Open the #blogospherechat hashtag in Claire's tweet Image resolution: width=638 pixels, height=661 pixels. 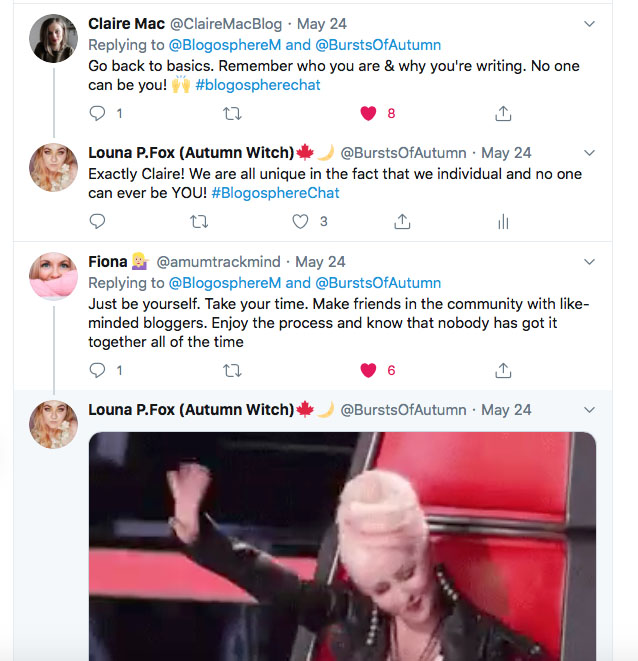pyautogui.click(x=258, y=85)
